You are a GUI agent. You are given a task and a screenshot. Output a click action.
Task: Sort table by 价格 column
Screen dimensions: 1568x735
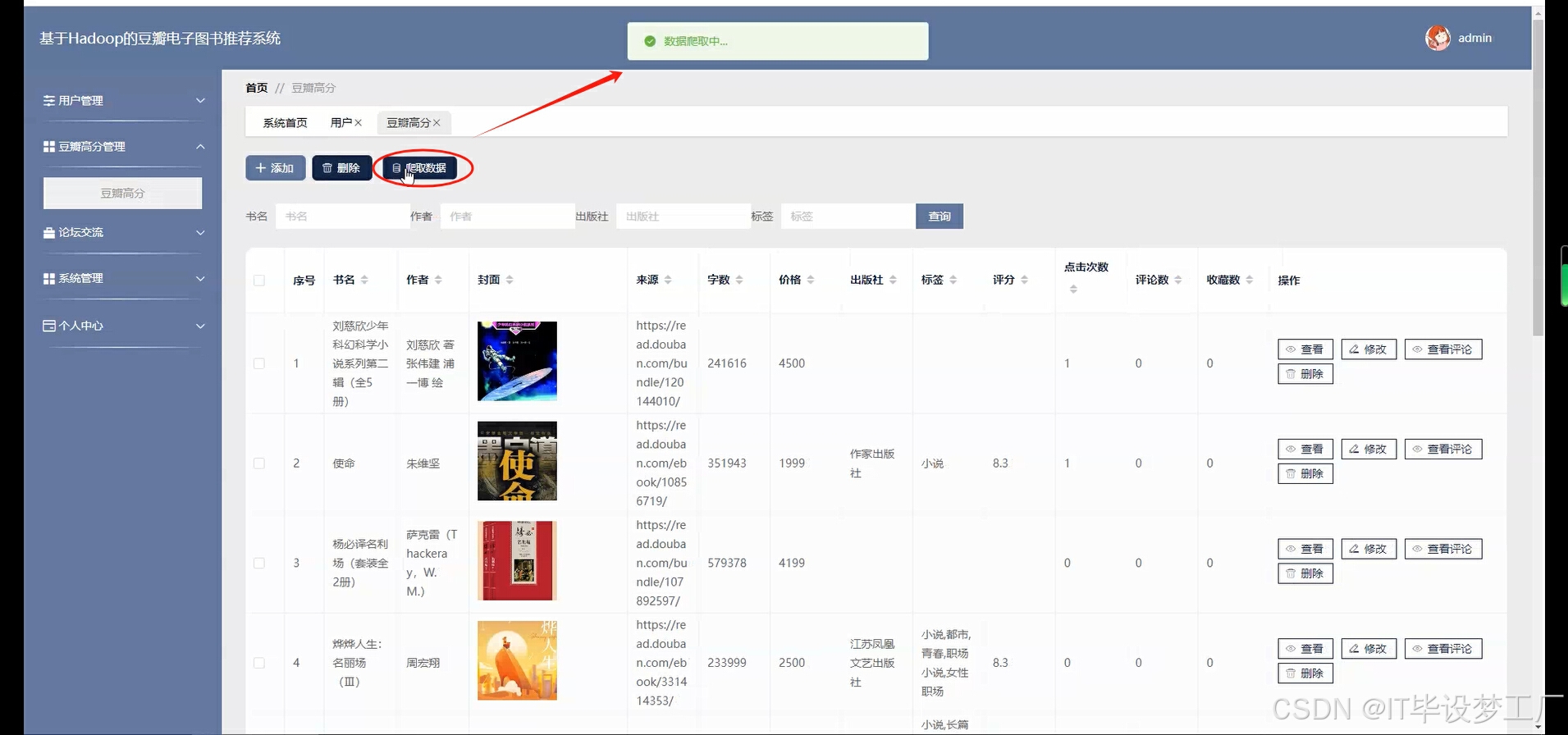point(811,280)
